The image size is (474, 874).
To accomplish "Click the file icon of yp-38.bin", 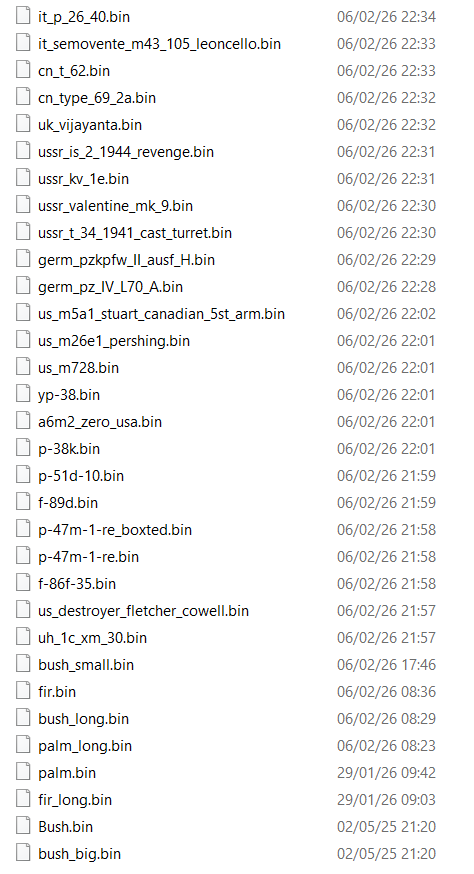I will coord(23,394).
